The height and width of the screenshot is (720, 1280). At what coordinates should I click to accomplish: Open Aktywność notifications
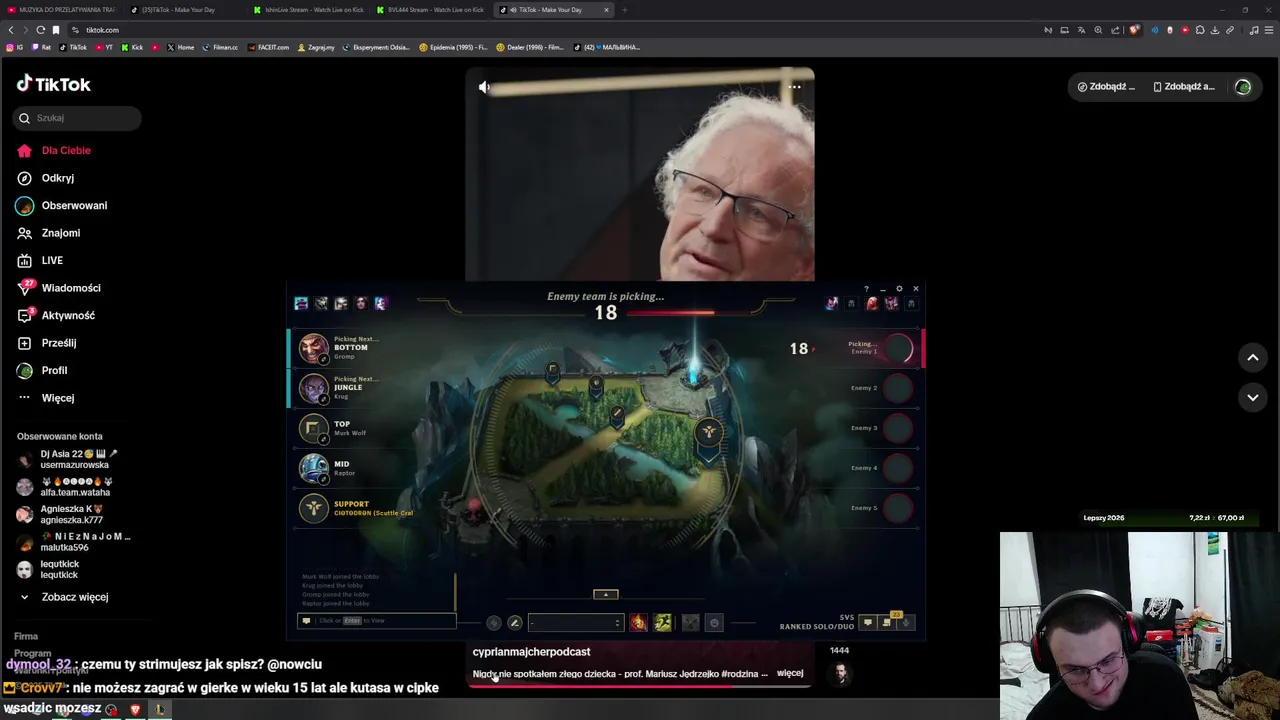point(56,315)
